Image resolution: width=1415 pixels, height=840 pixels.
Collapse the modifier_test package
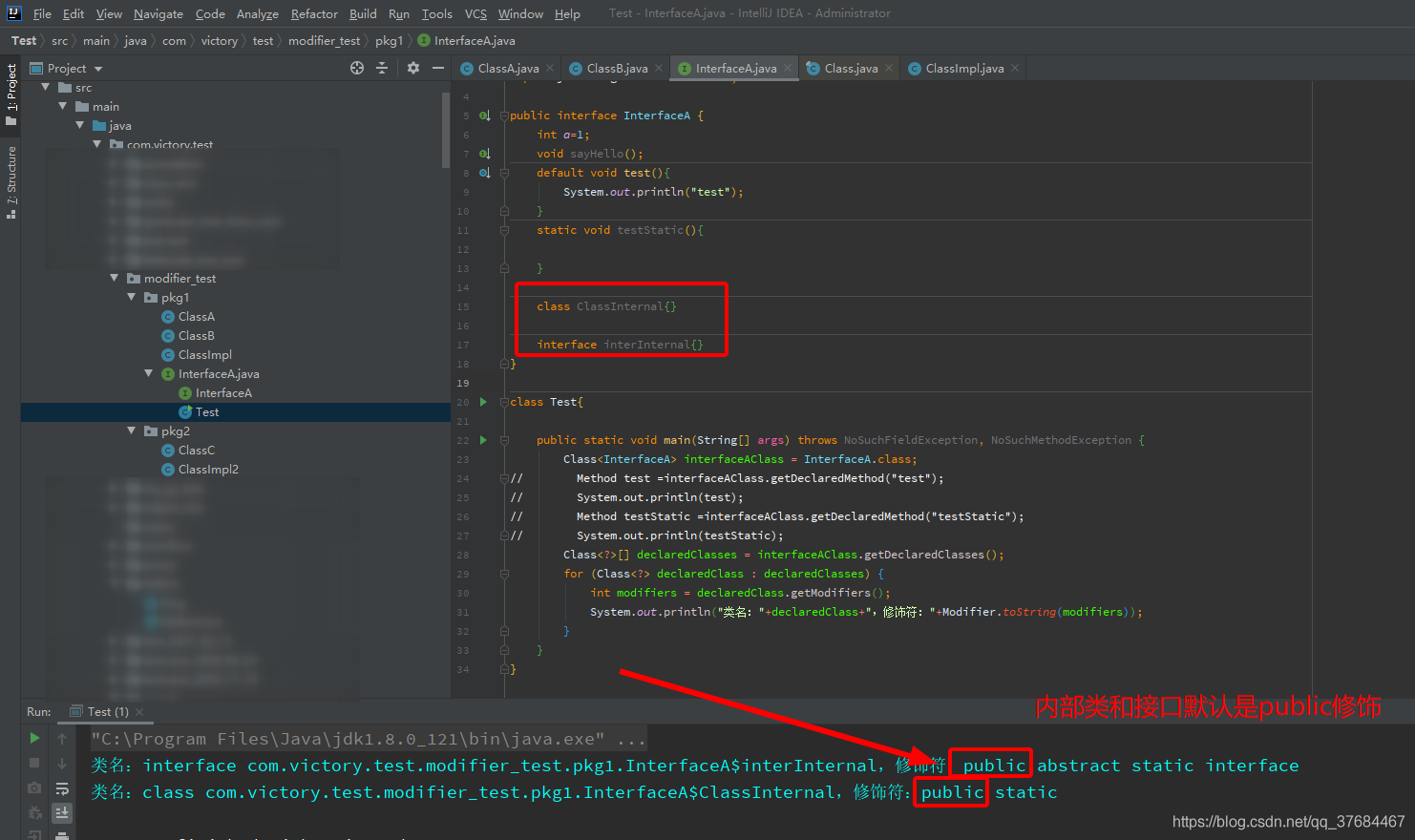pos(115,278)
